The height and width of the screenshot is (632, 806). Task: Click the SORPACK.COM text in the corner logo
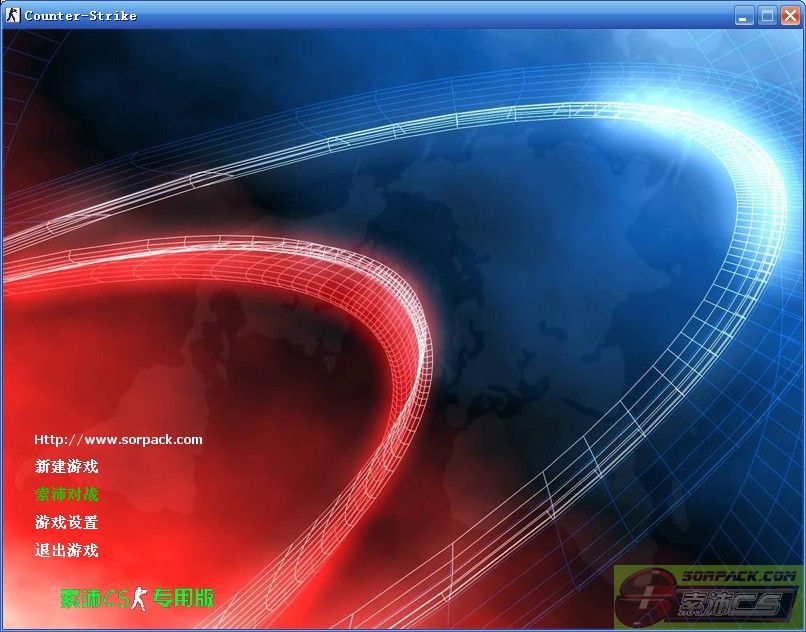(738, 576)
